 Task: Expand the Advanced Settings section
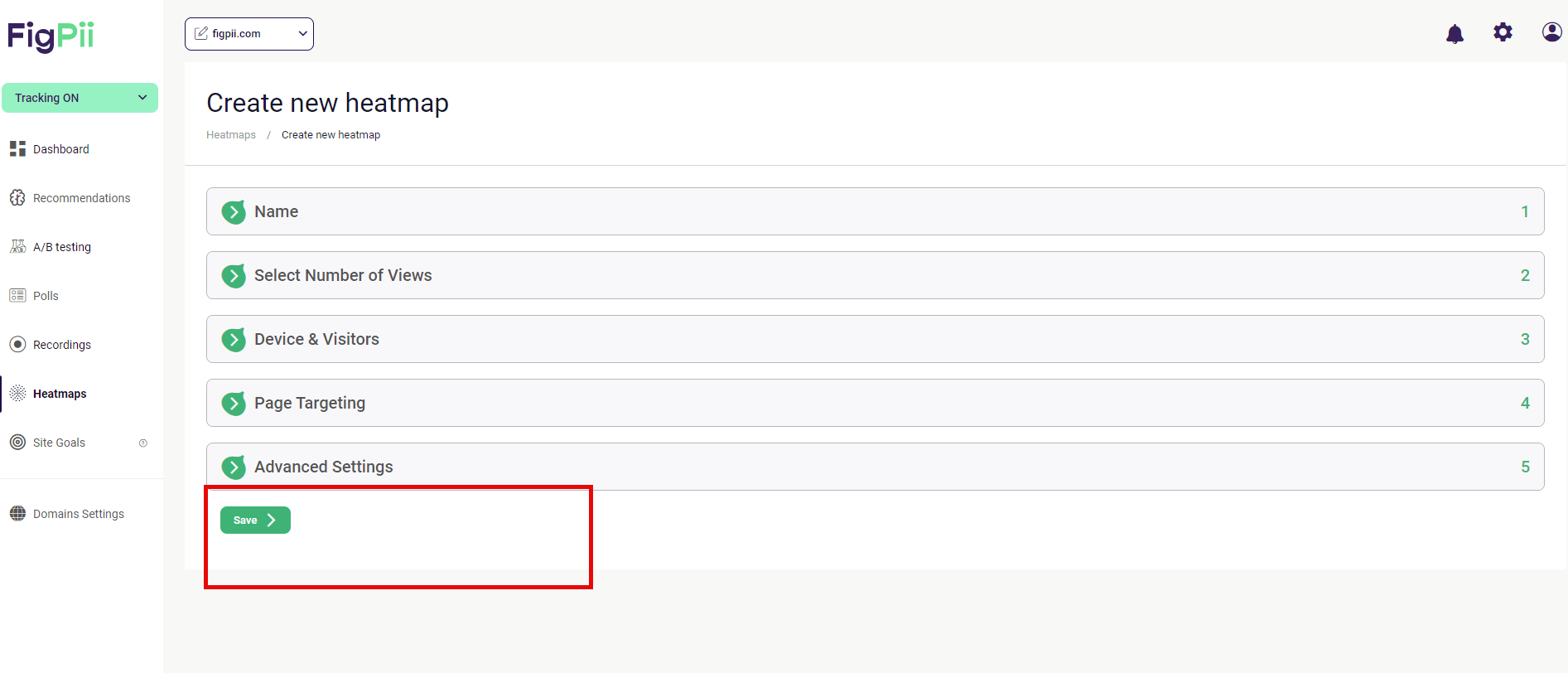pyautogui.click(x=875, y=467)
